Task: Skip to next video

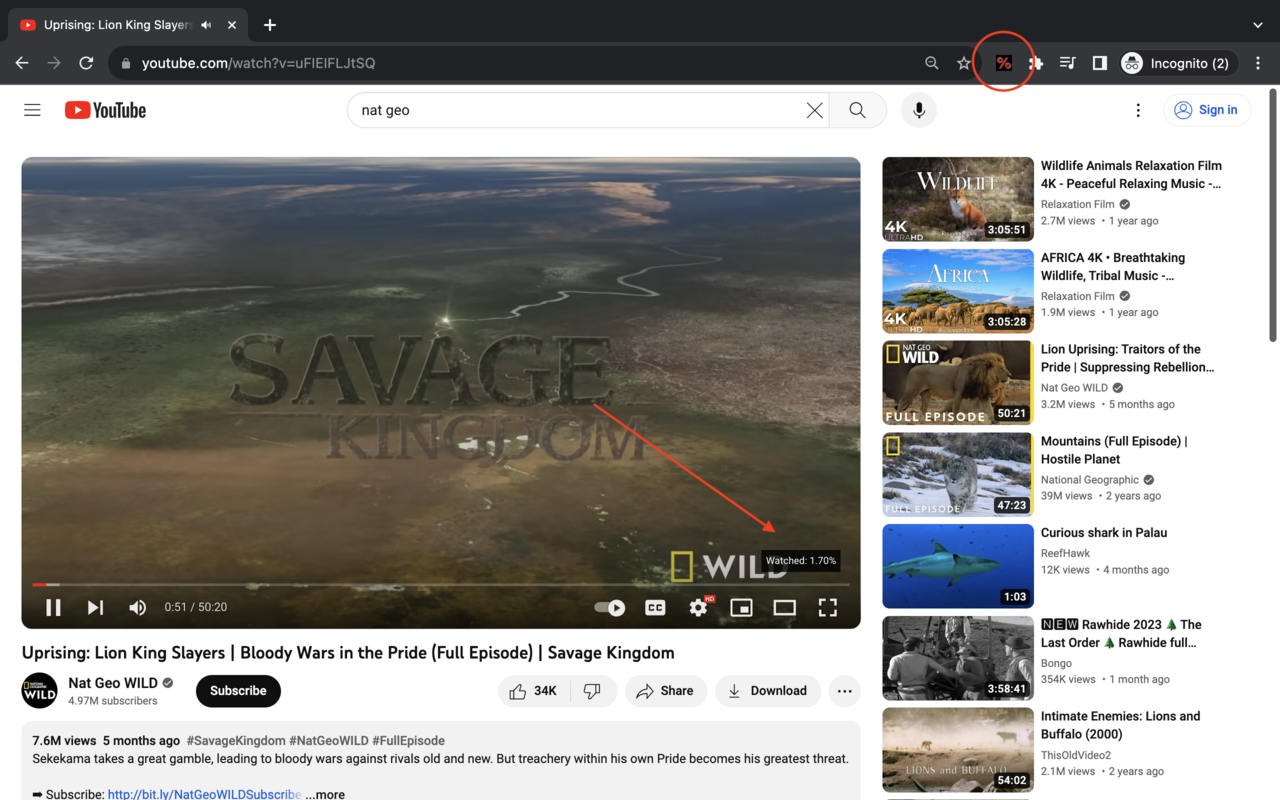Action: click(95, 607)
